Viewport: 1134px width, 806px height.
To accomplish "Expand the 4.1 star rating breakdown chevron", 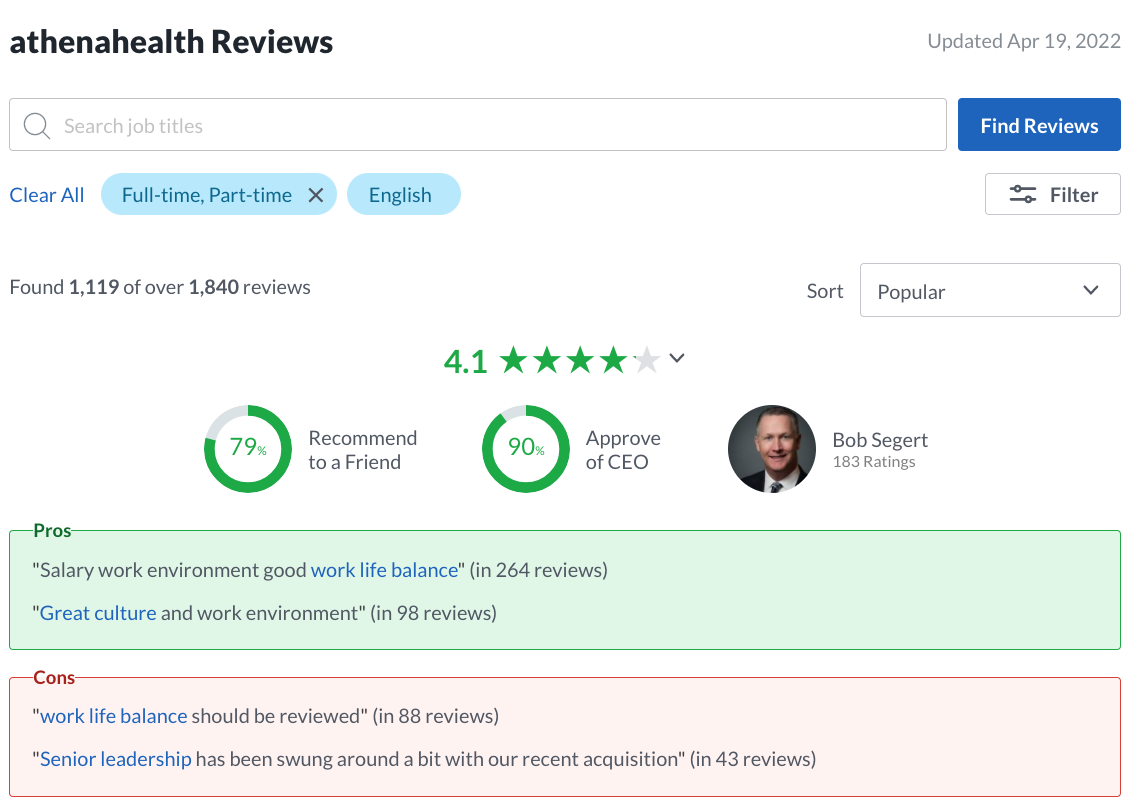I will [x=677, y=358].
